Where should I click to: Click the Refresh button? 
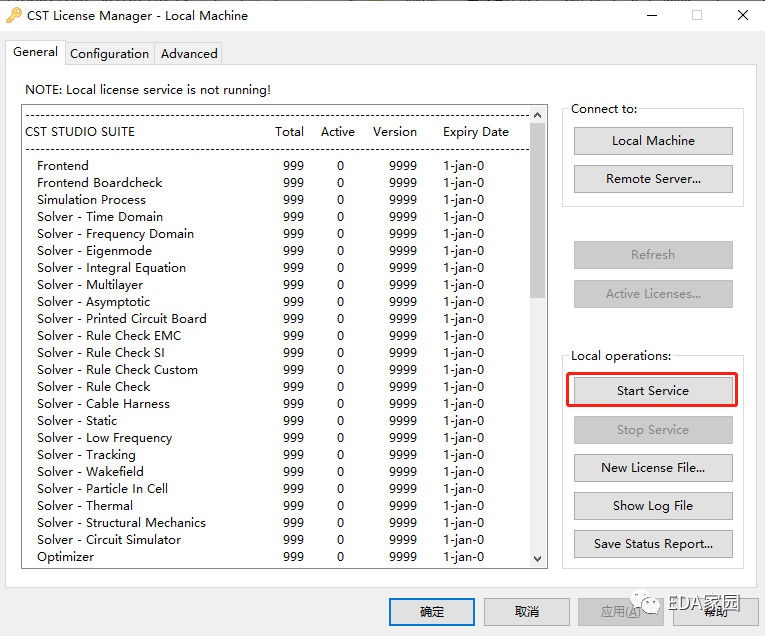pos(653,255)
